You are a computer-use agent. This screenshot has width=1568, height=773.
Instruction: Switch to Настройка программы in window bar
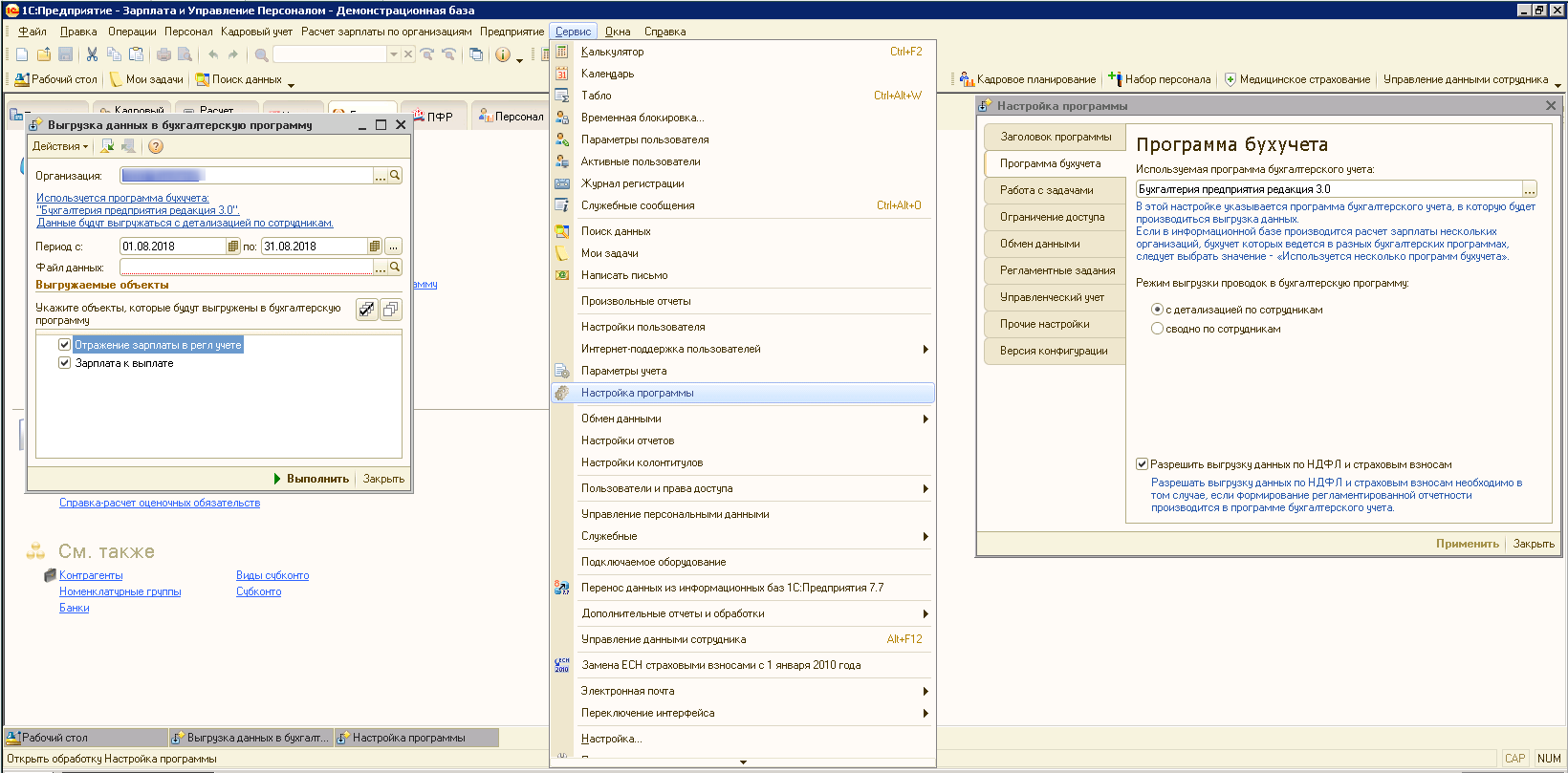[417, 738]
